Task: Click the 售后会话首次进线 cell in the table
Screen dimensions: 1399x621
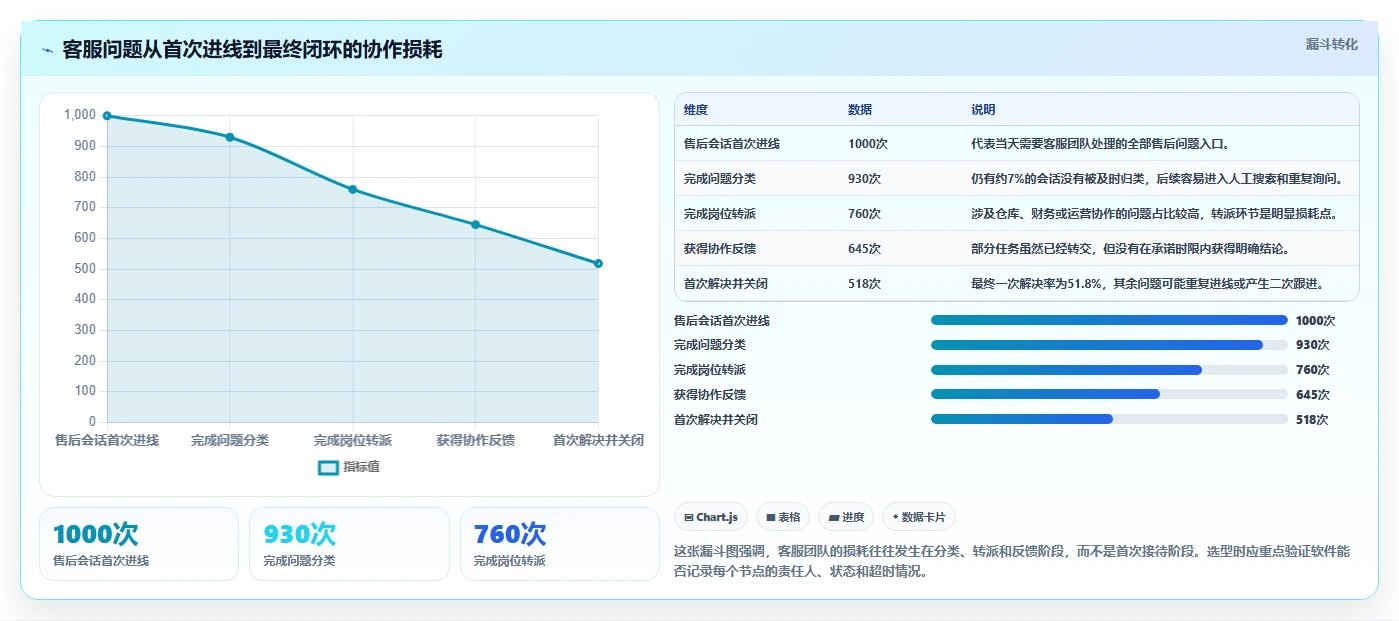Action: pyautogui.click(x=732, y=144)
